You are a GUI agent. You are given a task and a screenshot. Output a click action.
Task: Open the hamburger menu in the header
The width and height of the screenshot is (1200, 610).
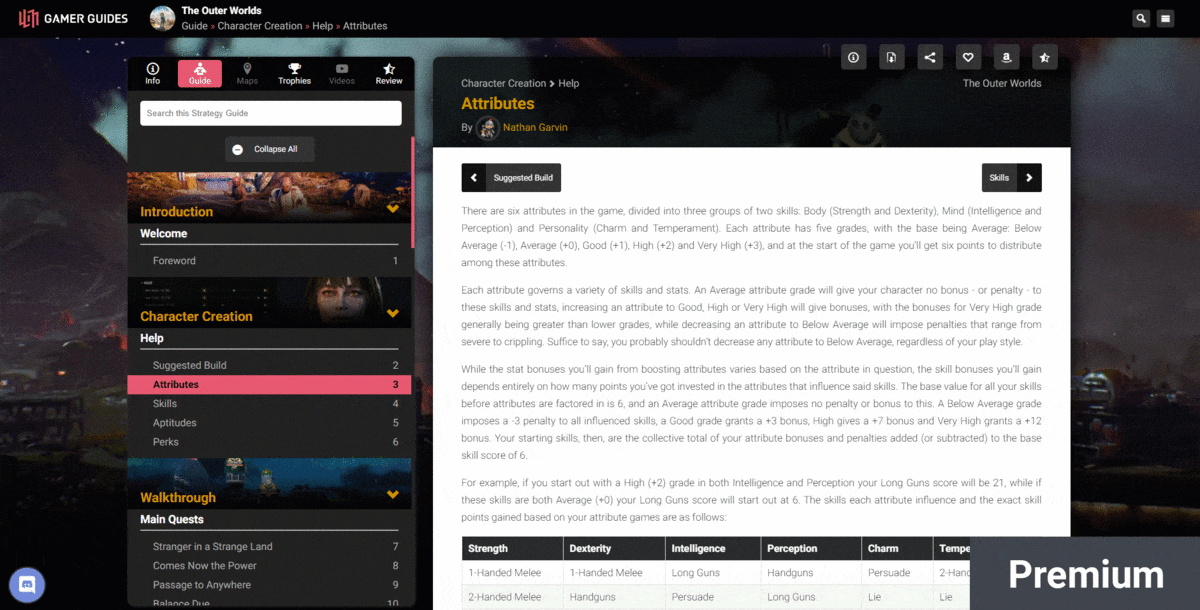[x=1165, y=18]
